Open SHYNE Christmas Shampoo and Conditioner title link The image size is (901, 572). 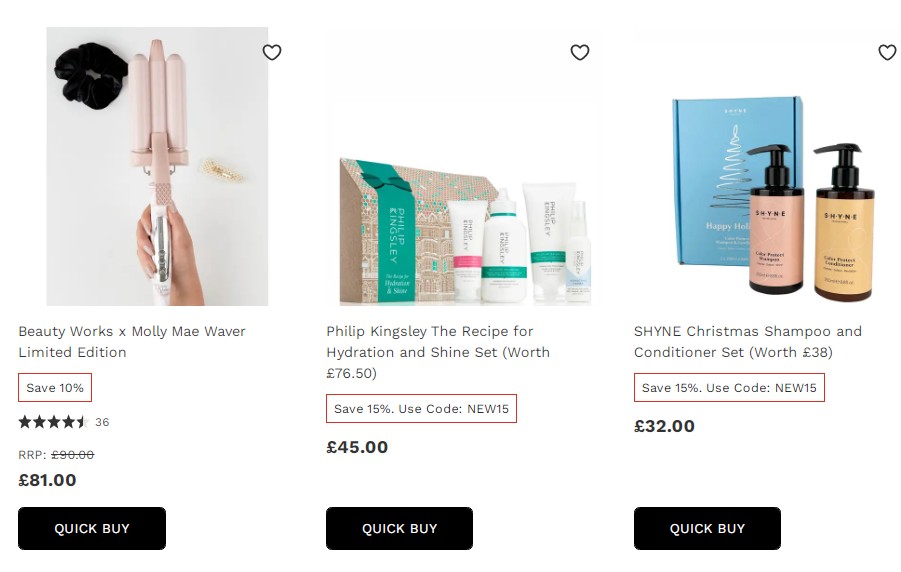click(x=748, y=341)
